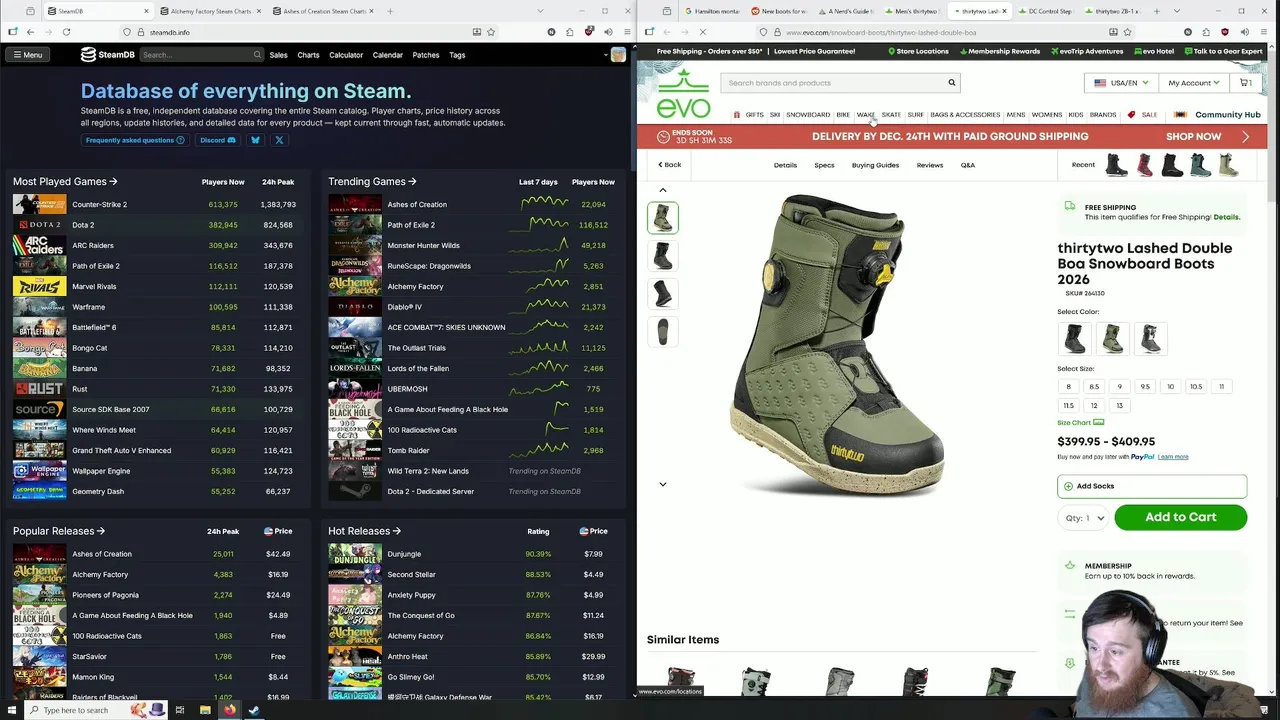This screenshot has width=1280, height=720.
Task: Advance the delivery banner with the right arrow
Action: 1245,137
